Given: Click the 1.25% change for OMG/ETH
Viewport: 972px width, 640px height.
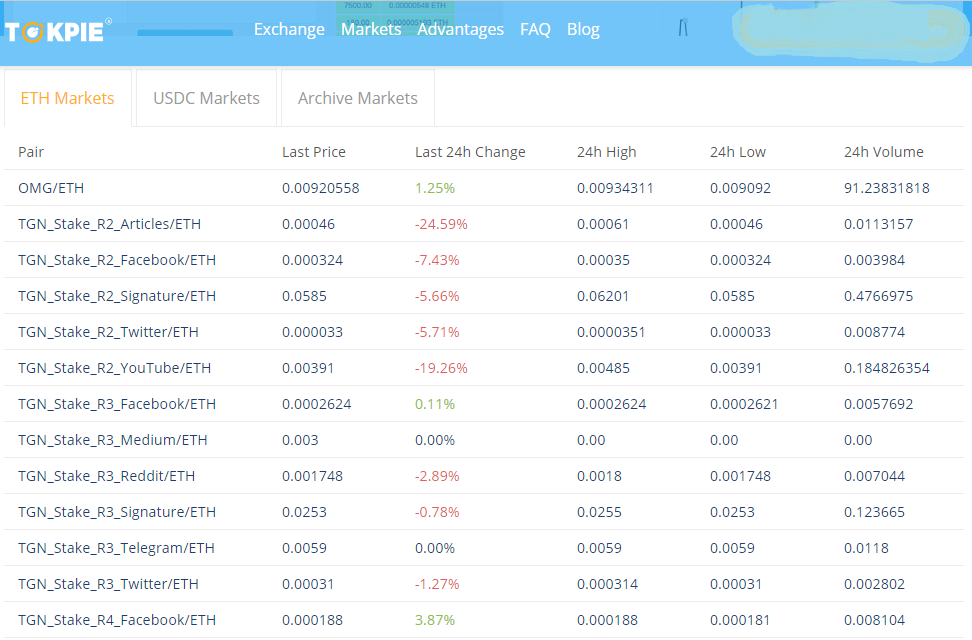Looking at the screenshot, I should (x=435, y=188).
